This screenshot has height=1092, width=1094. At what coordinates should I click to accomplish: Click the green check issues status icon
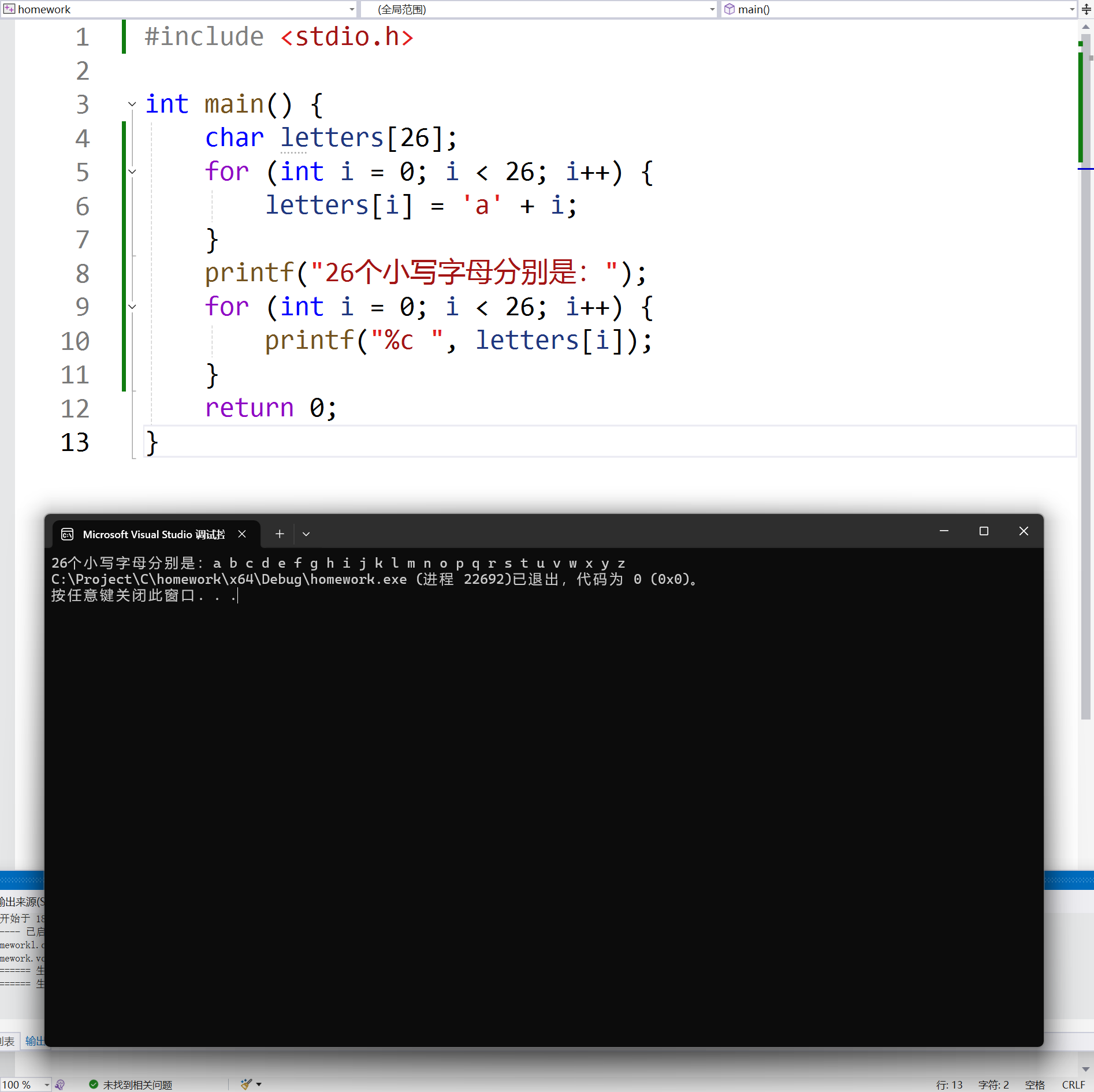coord(94,1084)
